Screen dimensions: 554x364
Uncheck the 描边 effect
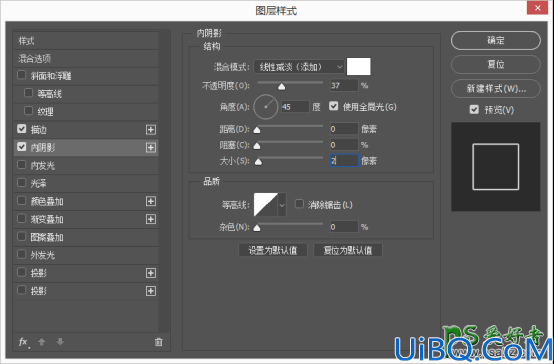pos(22,129)
